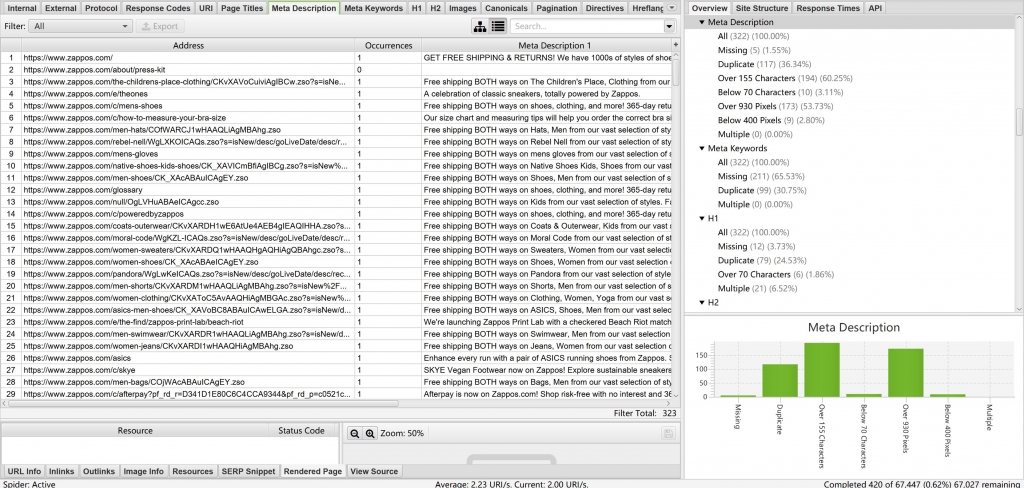The height and width of the screenshot is (488, 1024).
Task: Click the table horizontal scrollbar
Action: (202, 404)
